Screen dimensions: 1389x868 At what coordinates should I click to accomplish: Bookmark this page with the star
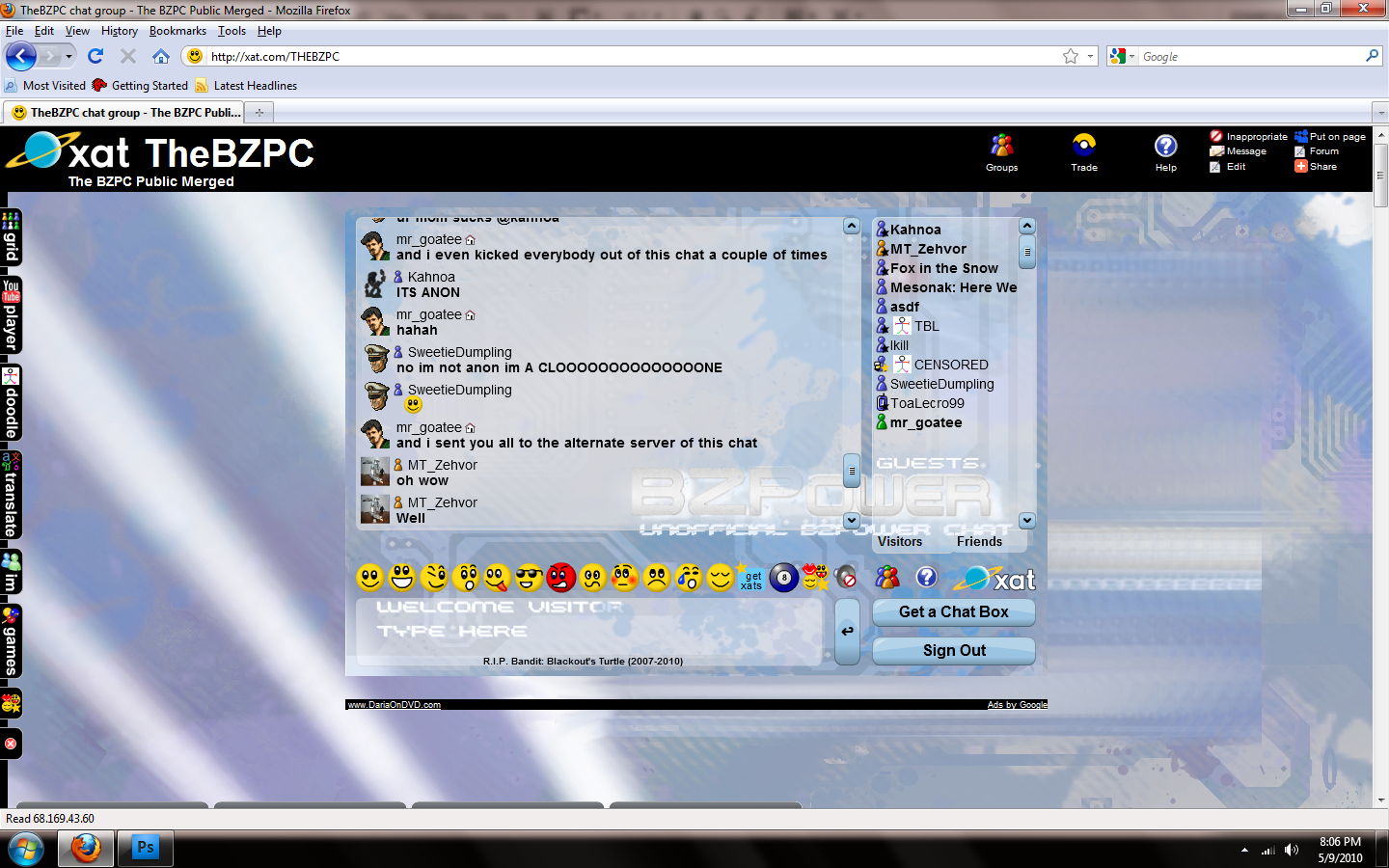[x=1071, y=57]
